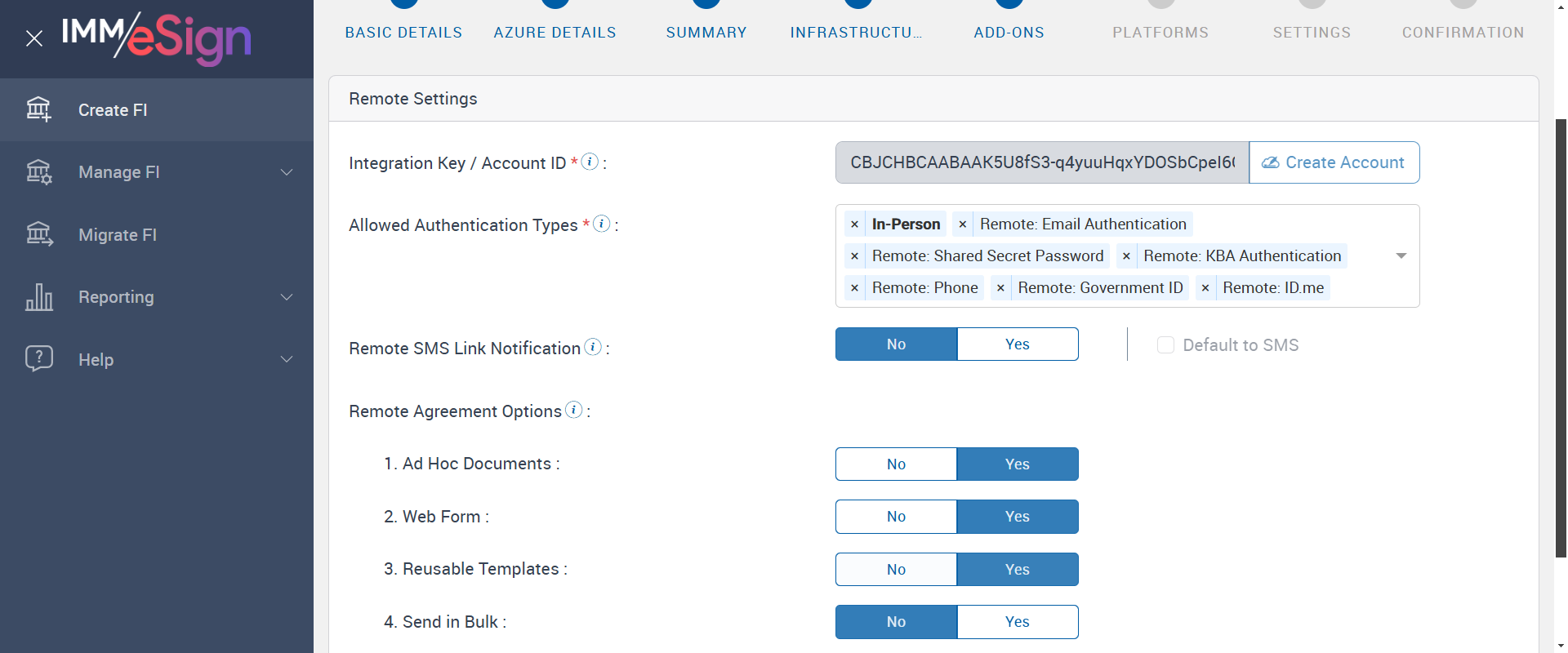The width and height of the screenshot is (1568, 653).
Task: Check the Default to SMS checkbox
Action: pos(1165,345)
